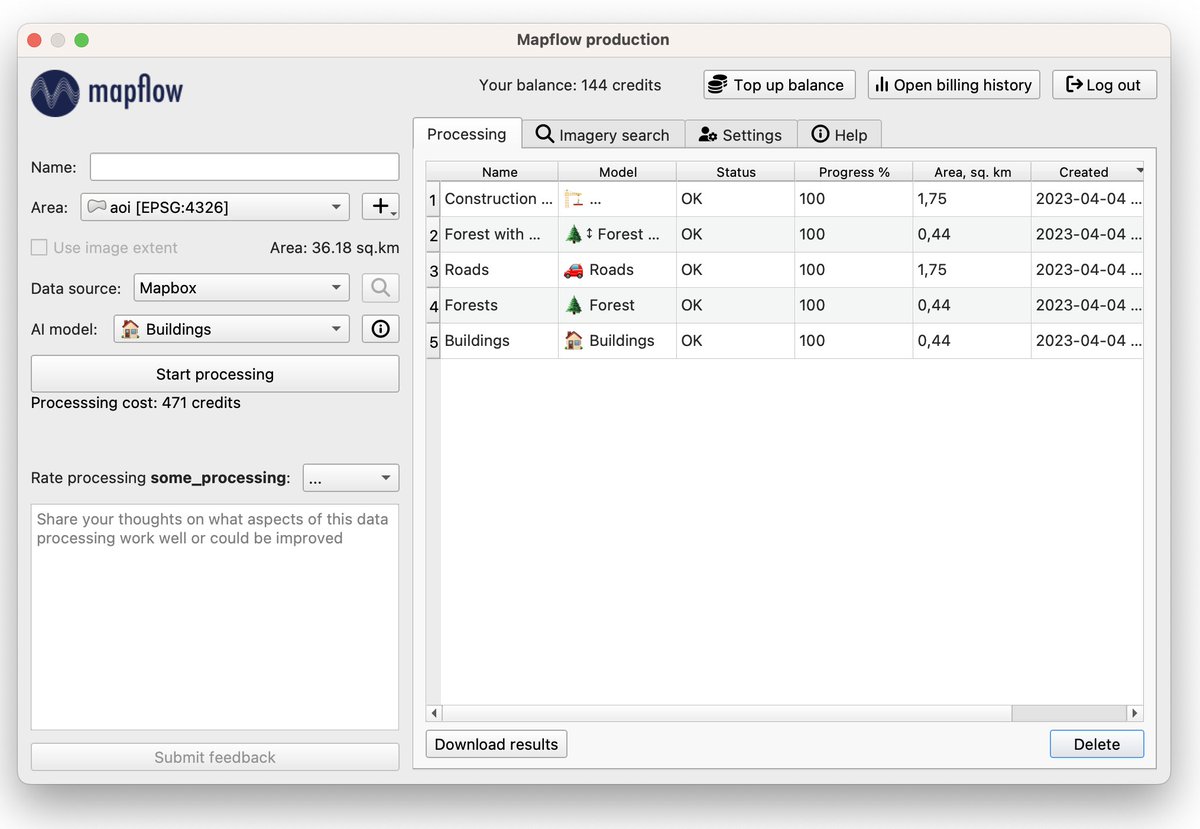Click the Submit feedback button
This screenshot has width=1200, height=829.
[x=215, y=757]
